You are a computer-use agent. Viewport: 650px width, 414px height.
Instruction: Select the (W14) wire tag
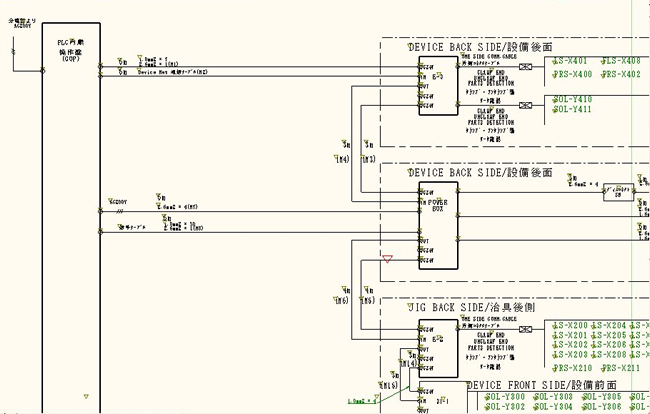(407, 363)
